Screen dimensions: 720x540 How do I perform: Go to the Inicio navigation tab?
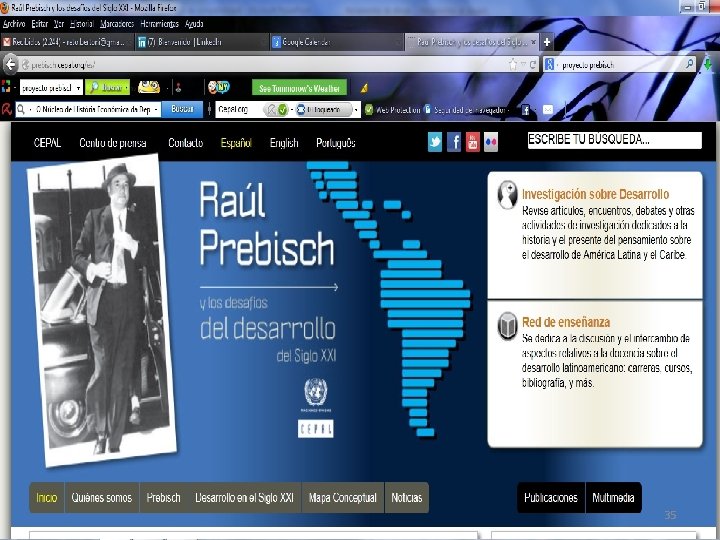click(x=47, y=498)
